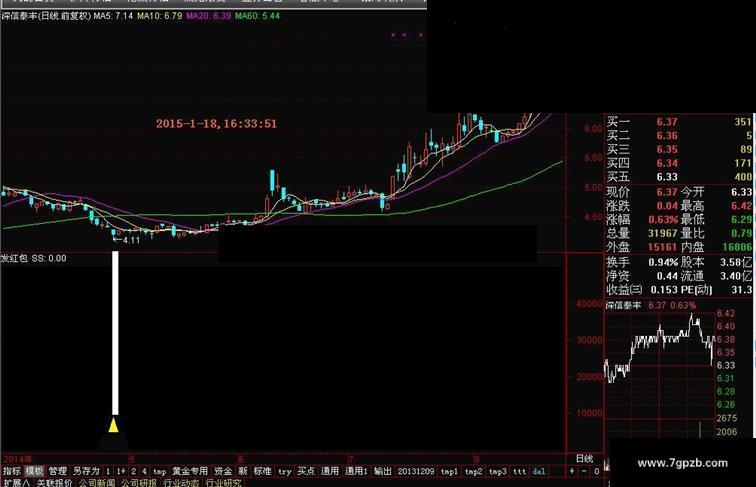Click the 买五 bid price 6.33

[667, 177]
